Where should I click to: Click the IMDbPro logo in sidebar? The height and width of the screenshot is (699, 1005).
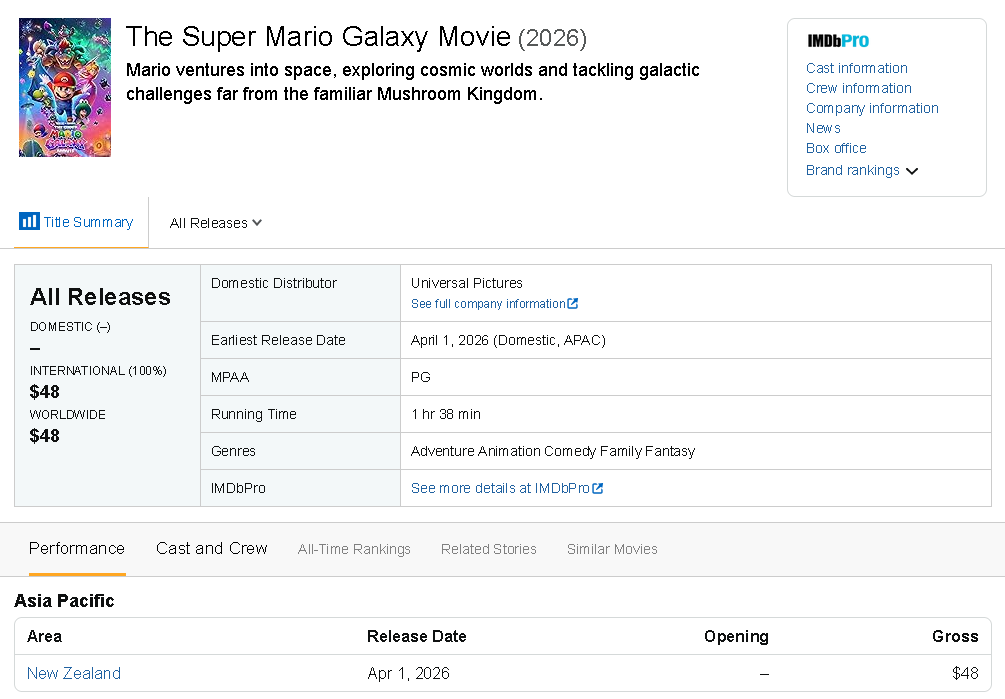pos(838,41)
